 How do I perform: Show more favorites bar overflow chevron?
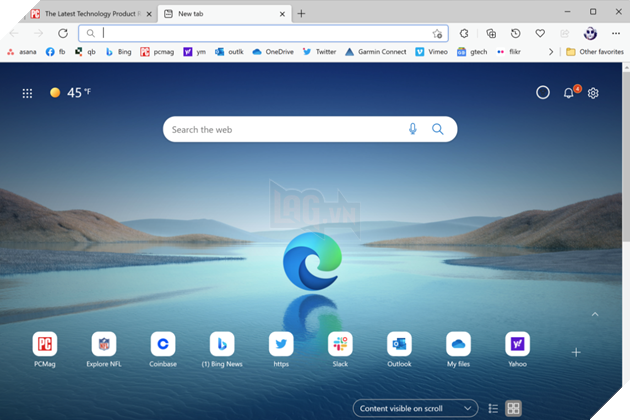click(551, 52)
